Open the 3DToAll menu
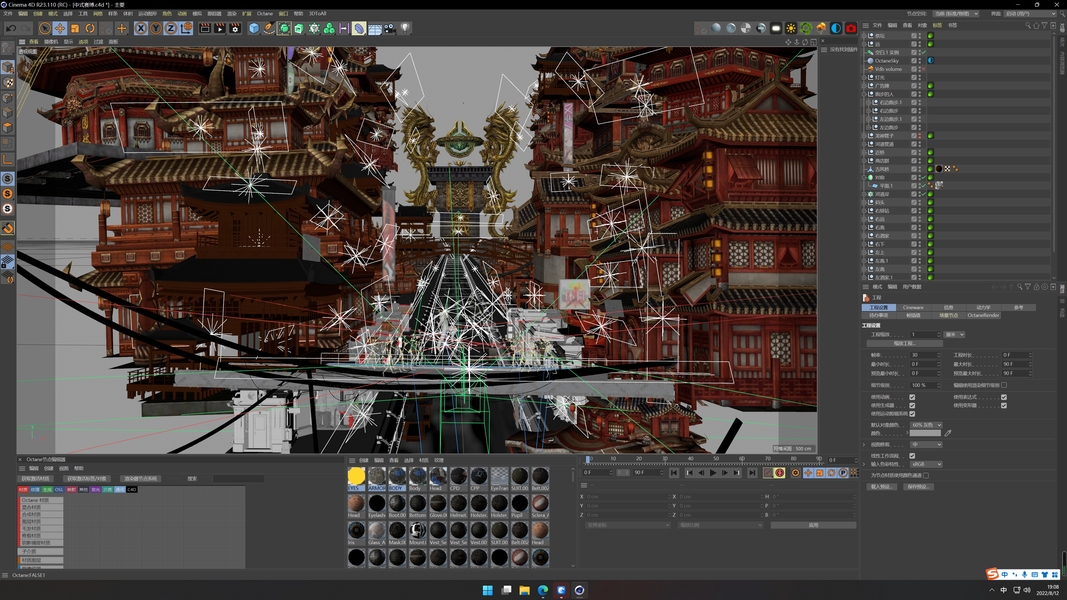The height and width of the screenshot is (600, 1067). pos(318,13)
